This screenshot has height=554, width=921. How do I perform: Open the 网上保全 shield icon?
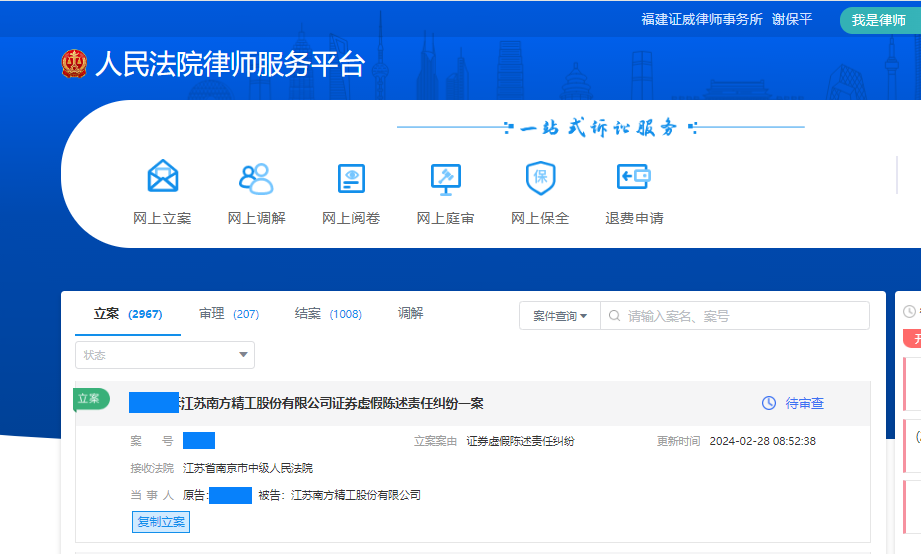pyautogui.click(x=540, y=178)
